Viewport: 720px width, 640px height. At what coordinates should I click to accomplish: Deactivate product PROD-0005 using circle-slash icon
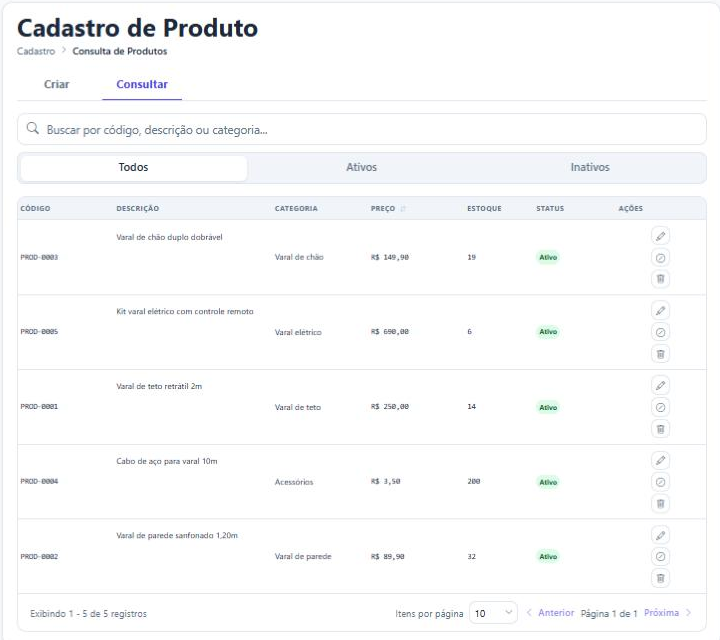[x=660, y=332]
